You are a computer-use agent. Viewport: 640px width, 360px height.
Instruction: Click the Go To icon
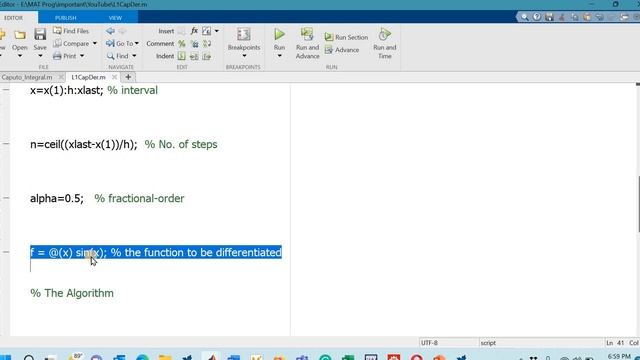coord(110,43)
